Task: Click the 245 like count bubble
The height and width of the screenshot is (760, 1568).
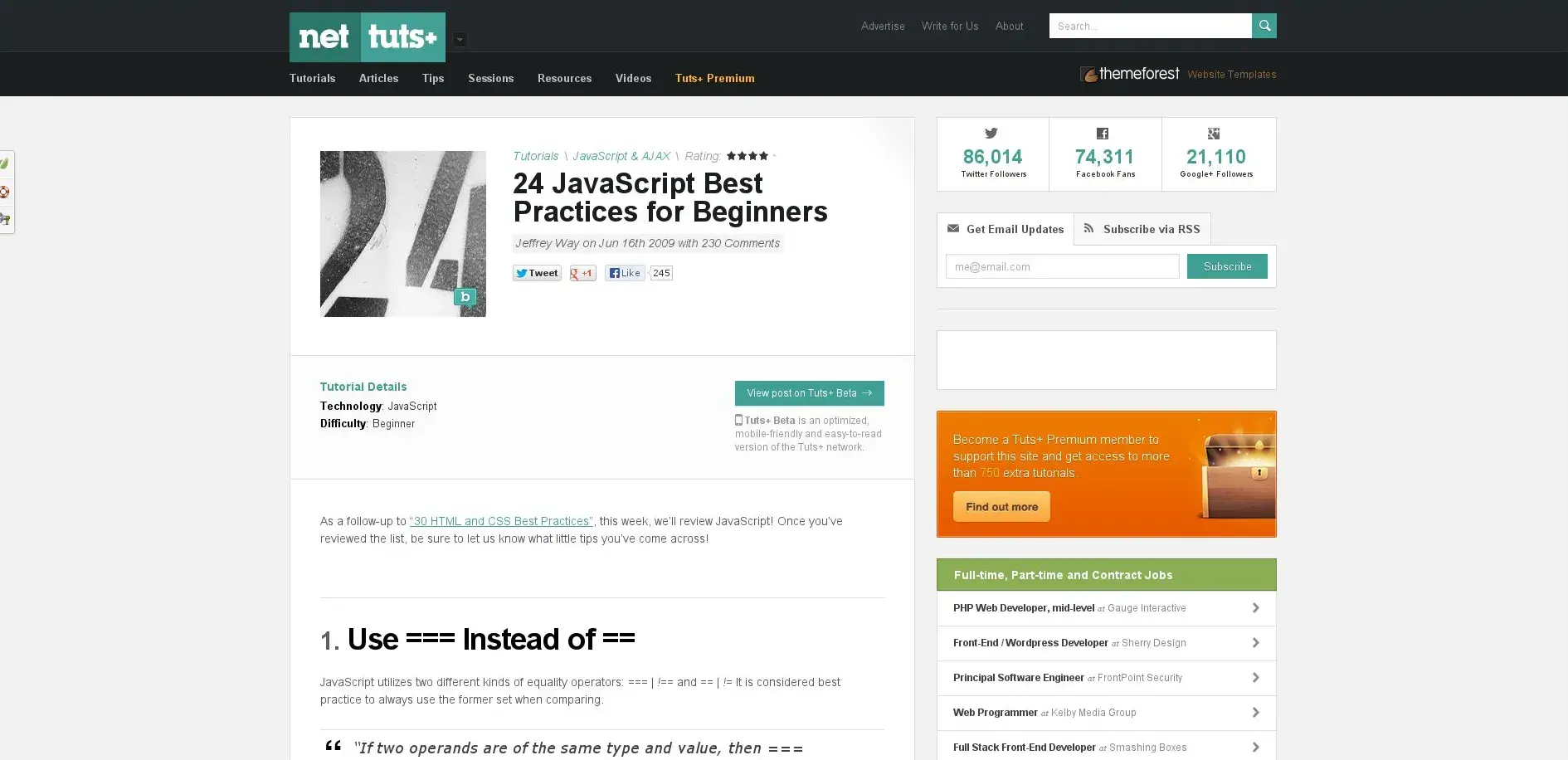Action: point(661,273)
